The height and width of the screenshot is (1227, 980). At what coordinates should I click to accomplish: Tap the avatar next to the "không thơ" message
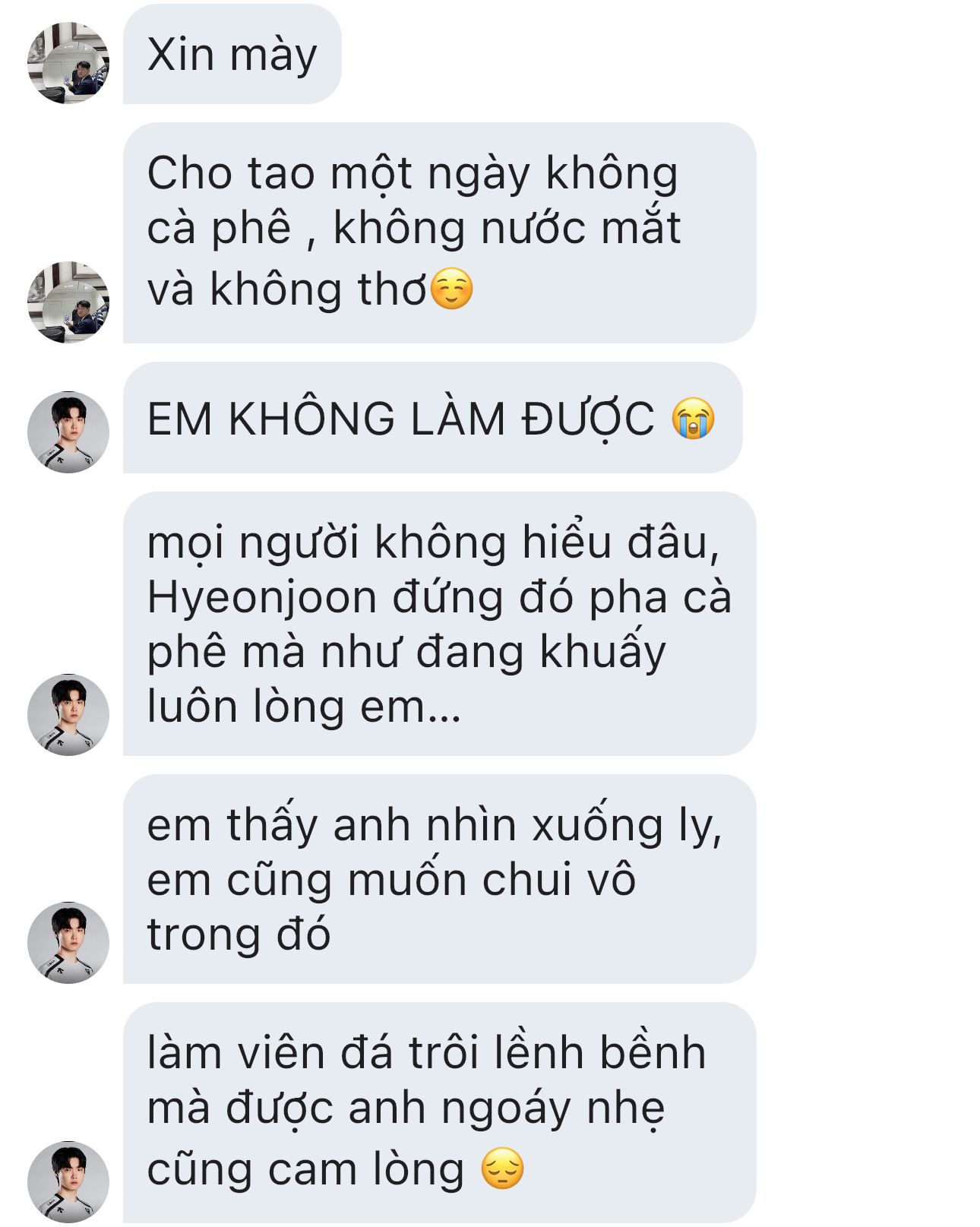coord(68,302)
